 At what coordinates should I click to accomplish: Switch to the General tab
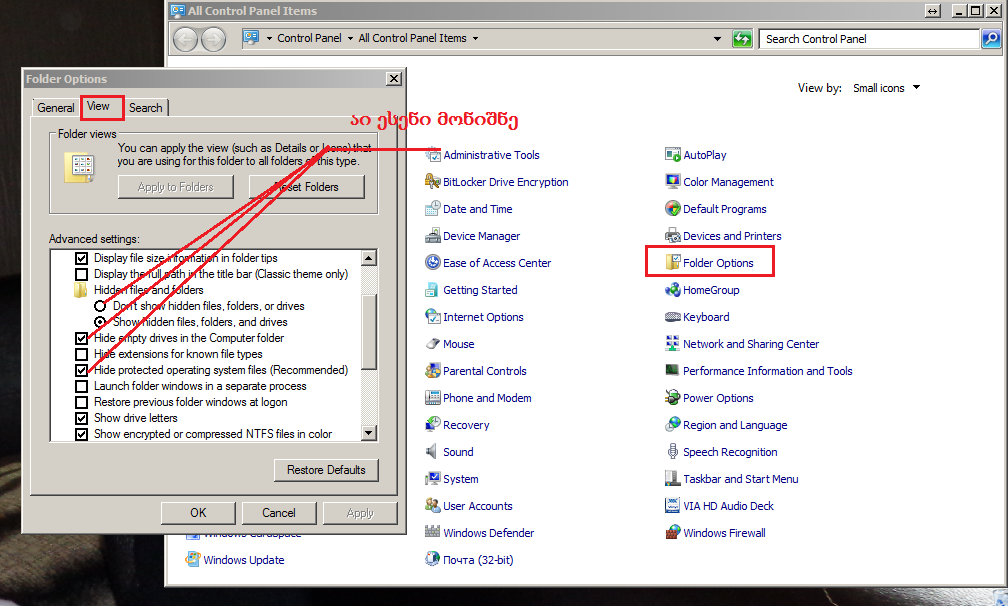pyautogui.click(x=56, y=108)
